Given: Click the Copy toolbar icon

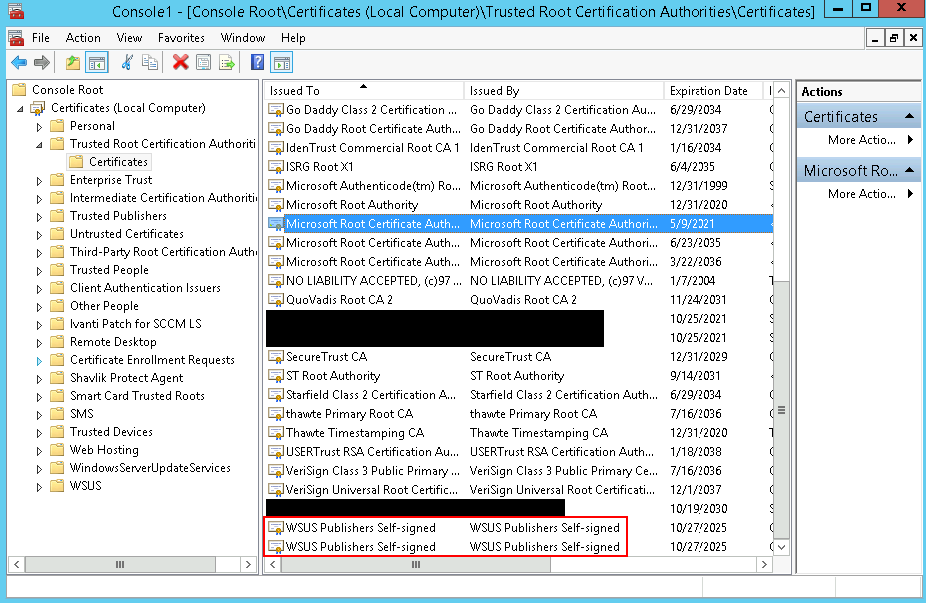Looking at the screenshot, I should [150, 62].
